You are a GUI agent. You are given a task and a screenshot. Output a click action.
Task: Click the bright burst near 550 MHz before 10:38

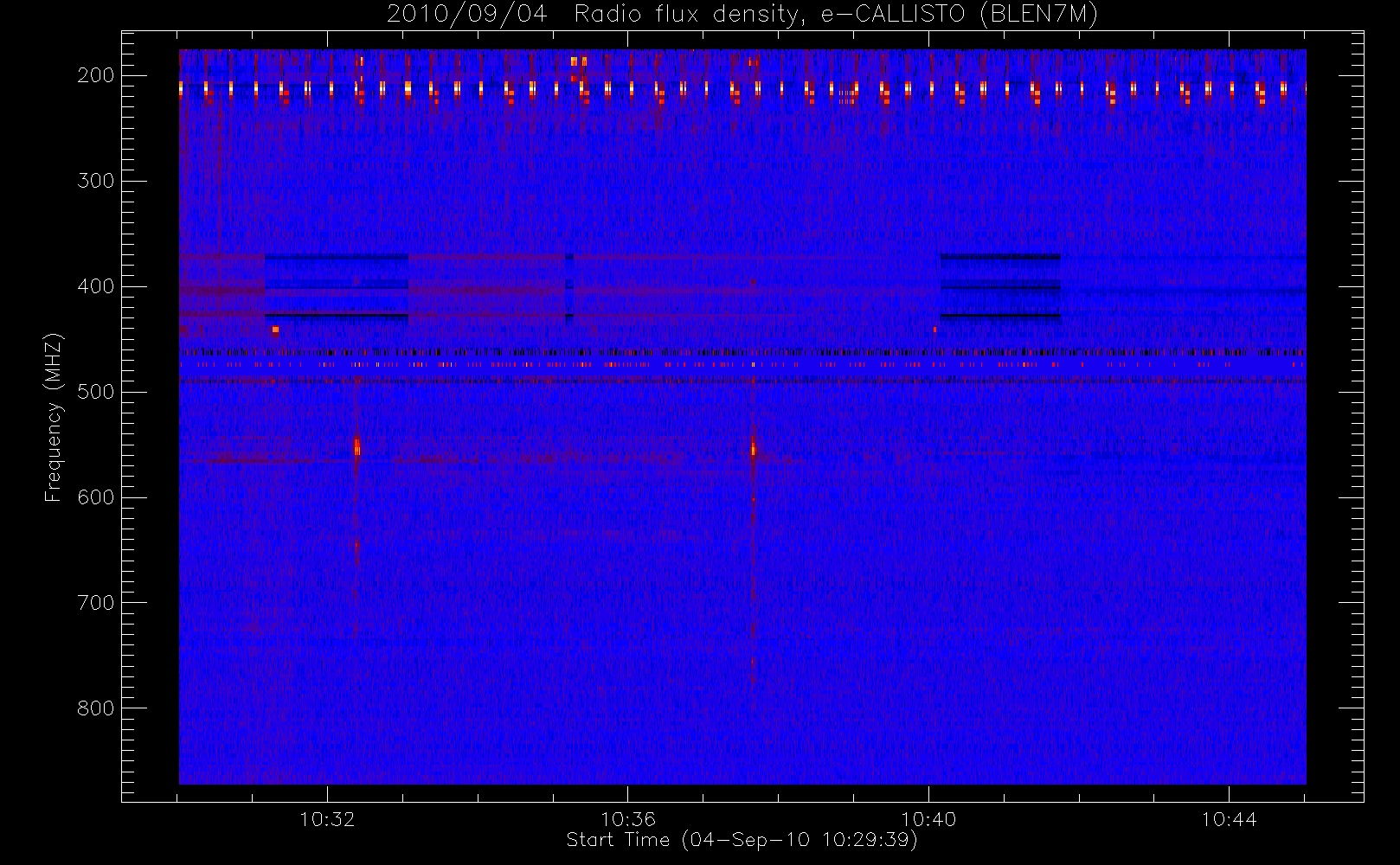tap(753, 449)
